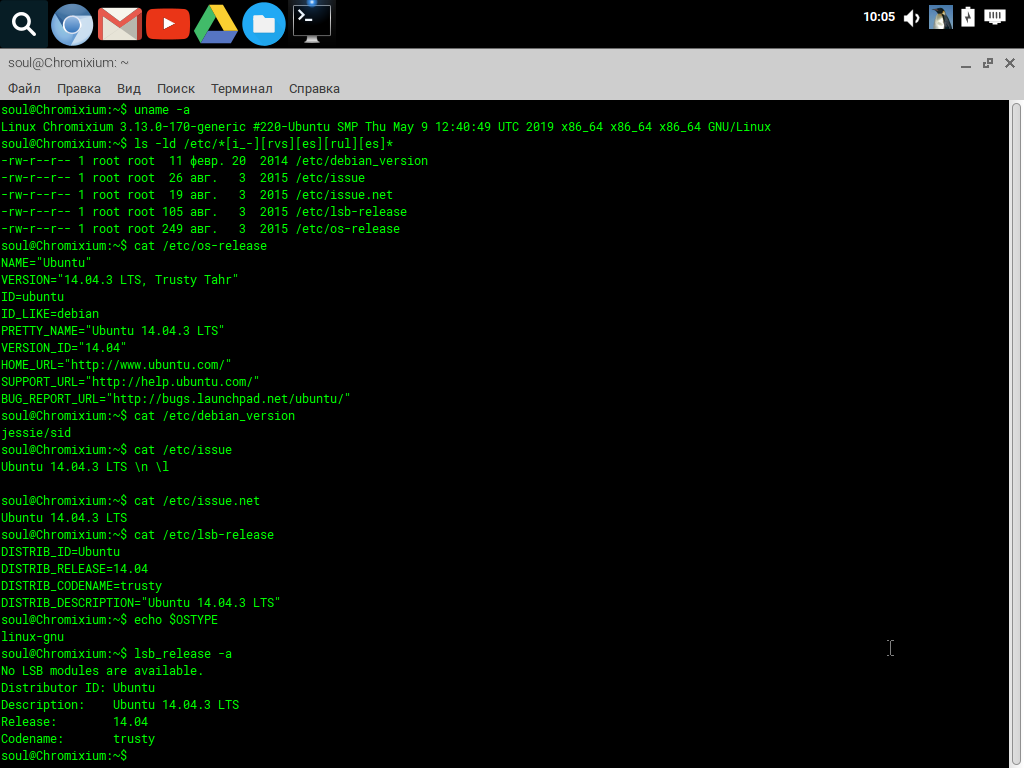Image resolution: width=1024 pixels, height=768 pixels.
Task: Click the "Description: Ubuntu 14.04.3 LTS" line
Action: (120, 704)
